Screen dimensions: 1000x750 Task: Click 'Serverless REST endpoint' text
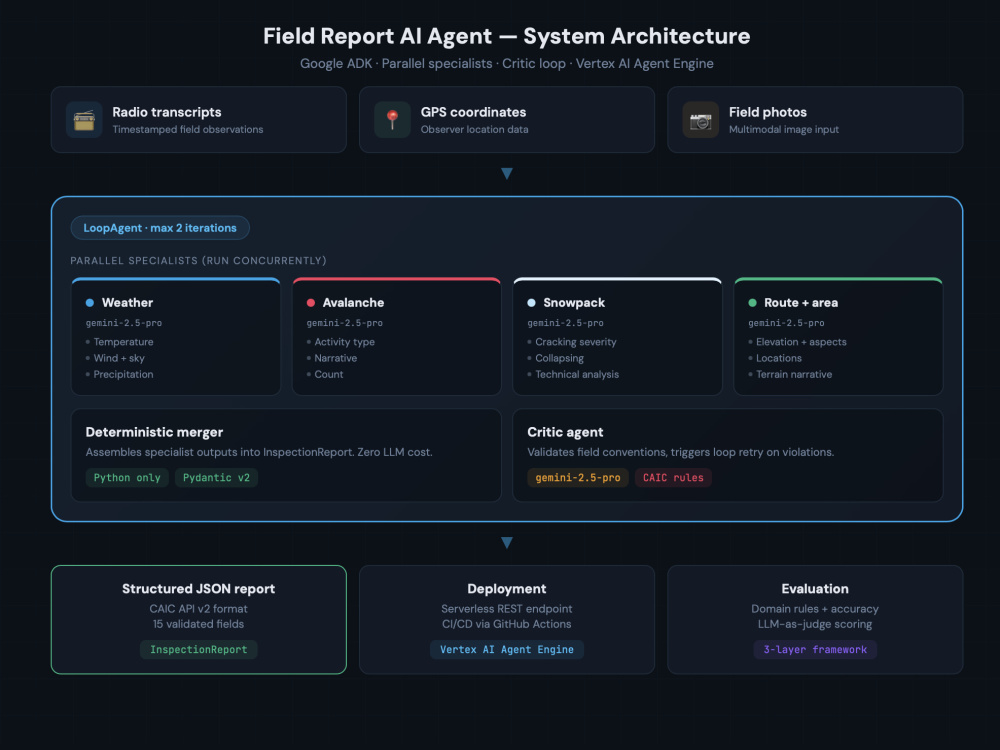point(507,609)
